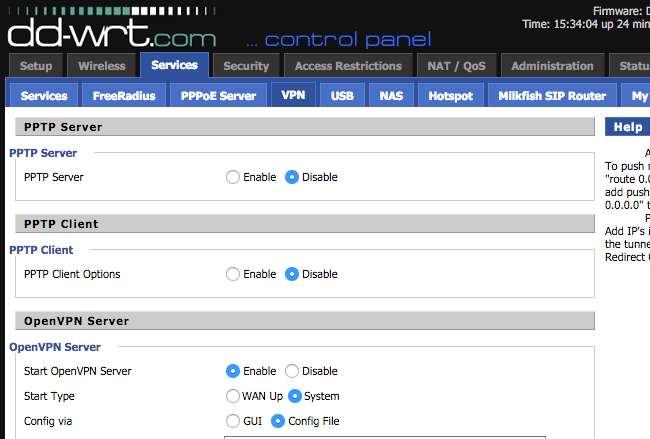Open Milkfish SIP Router sub-tab

point(552,95)
